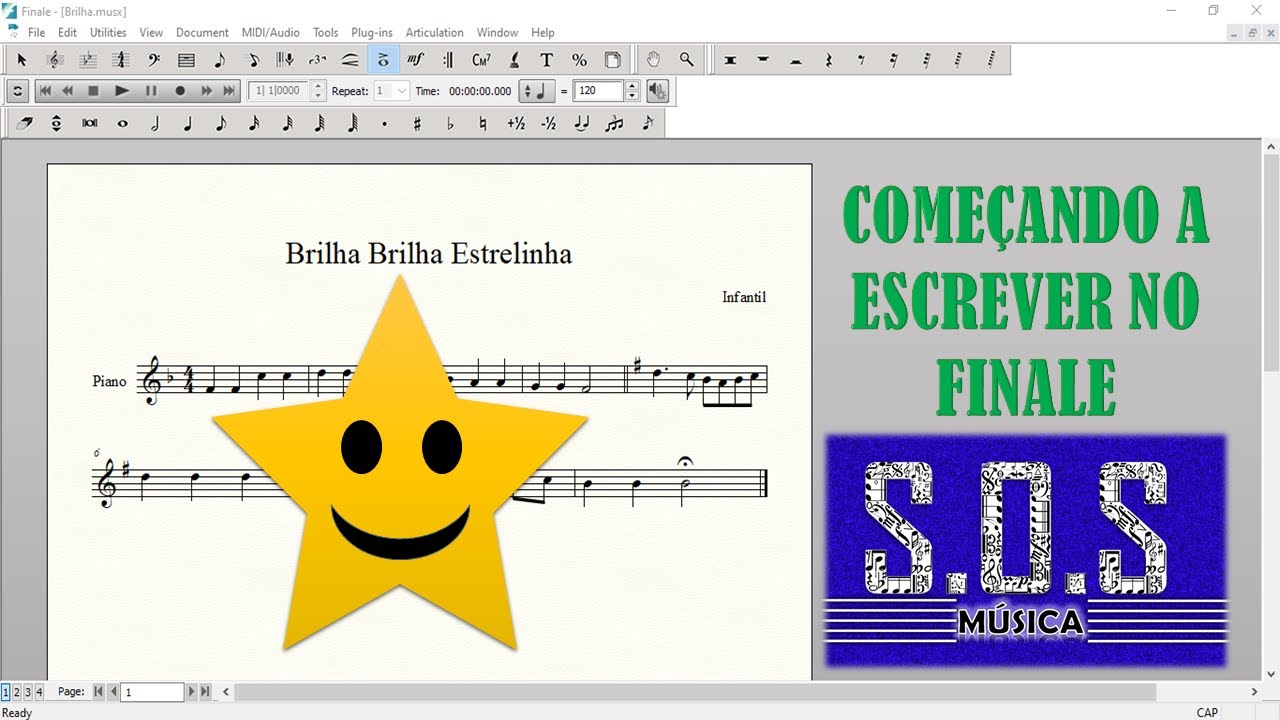1280x720 pixels.
Task: Select the Selection arrow tool
Action: 22,60
